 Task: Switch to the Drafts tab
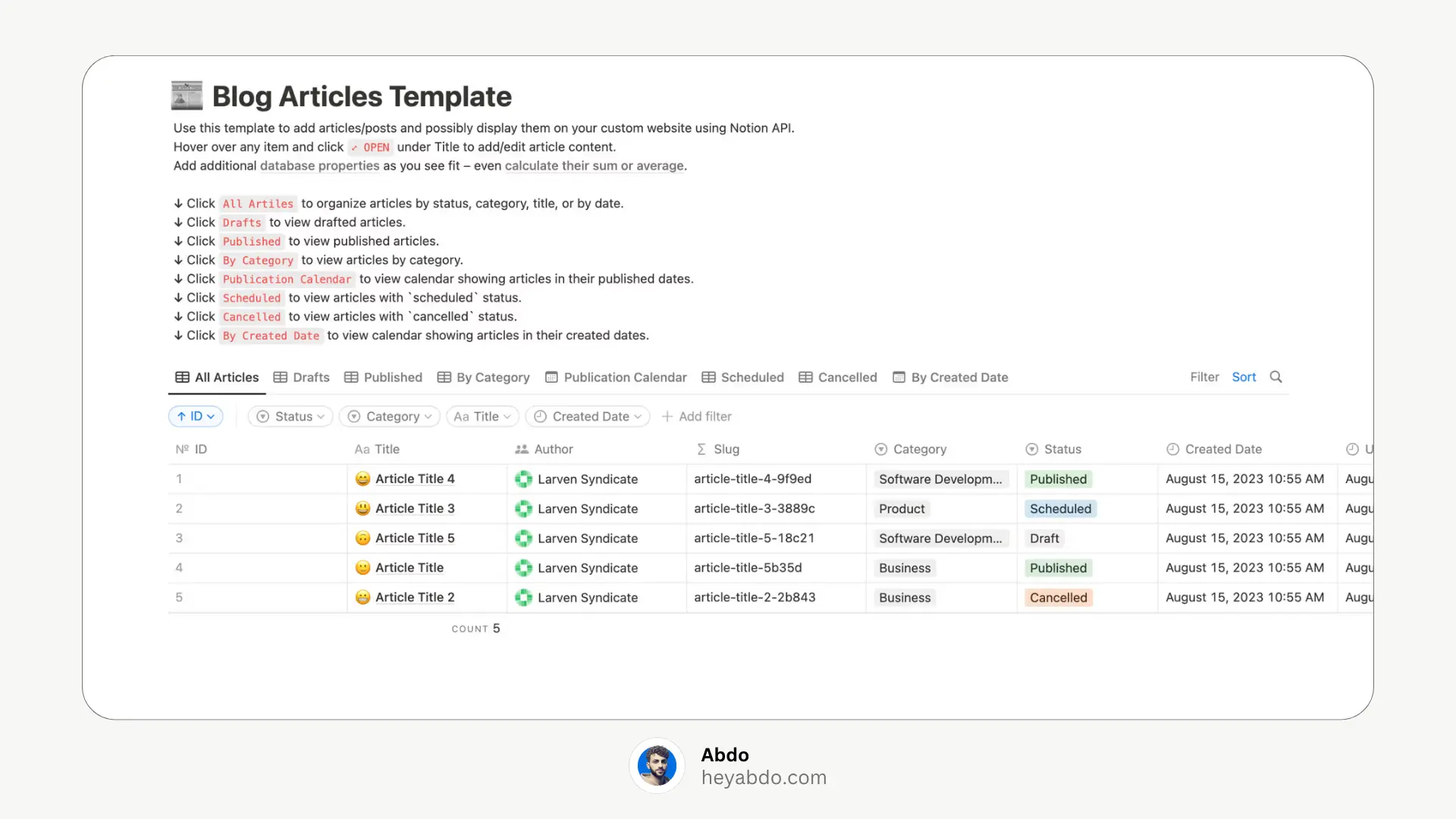coord(301,377)
